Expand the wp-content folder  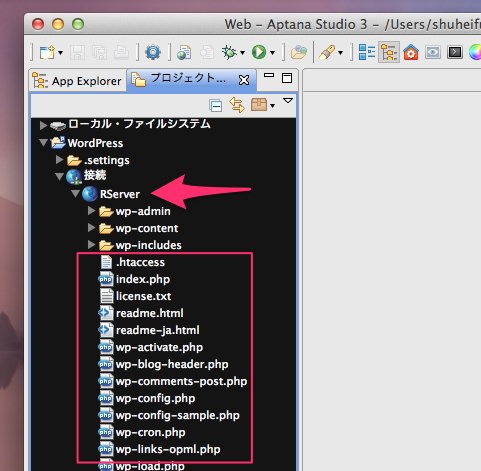pos(91,227)
